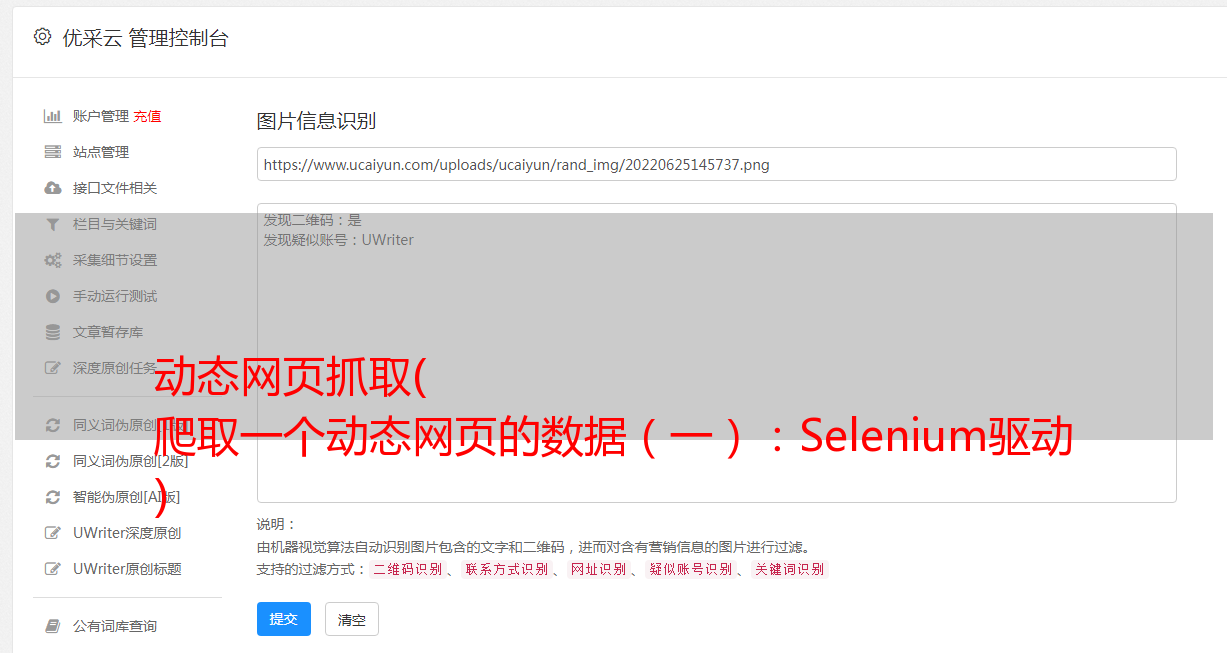Click the refresh icon for 智能伪原创[AI版]
This screenshot has width=1227, height=653.
[x=53, y=497]
